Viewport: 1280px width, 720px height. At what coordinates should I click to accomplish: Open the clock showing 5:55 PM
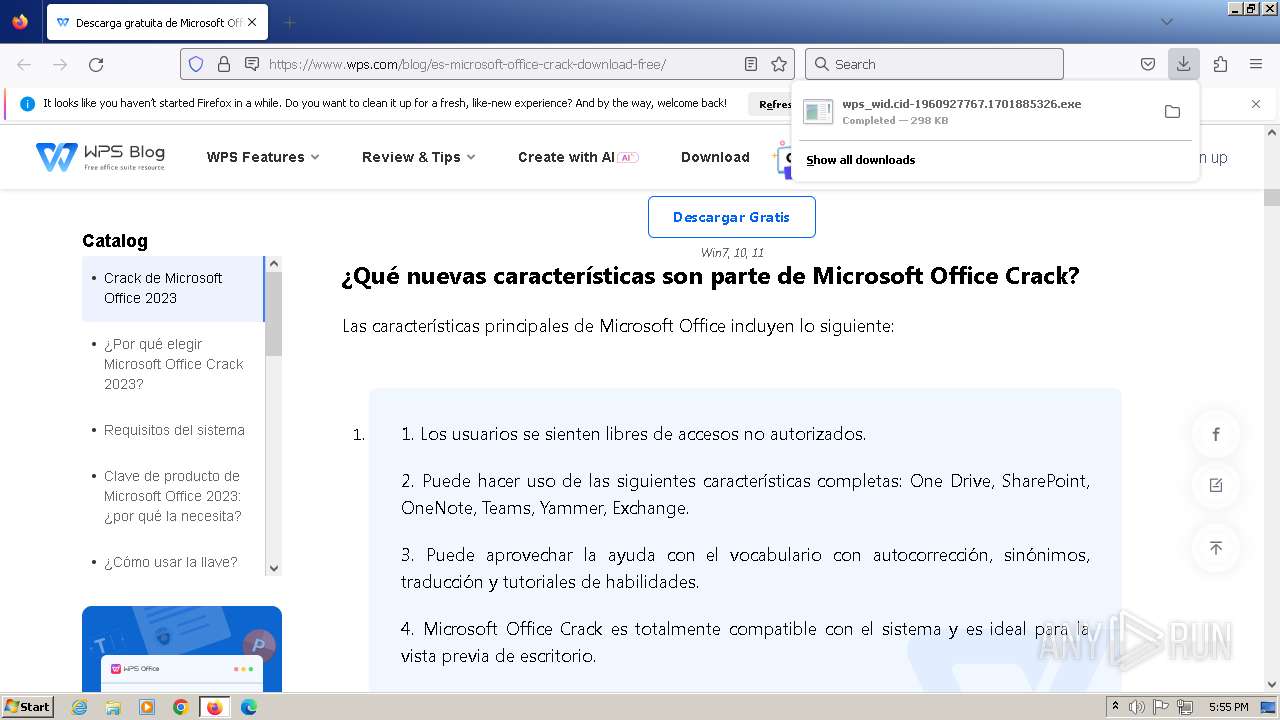point(1228,707)
